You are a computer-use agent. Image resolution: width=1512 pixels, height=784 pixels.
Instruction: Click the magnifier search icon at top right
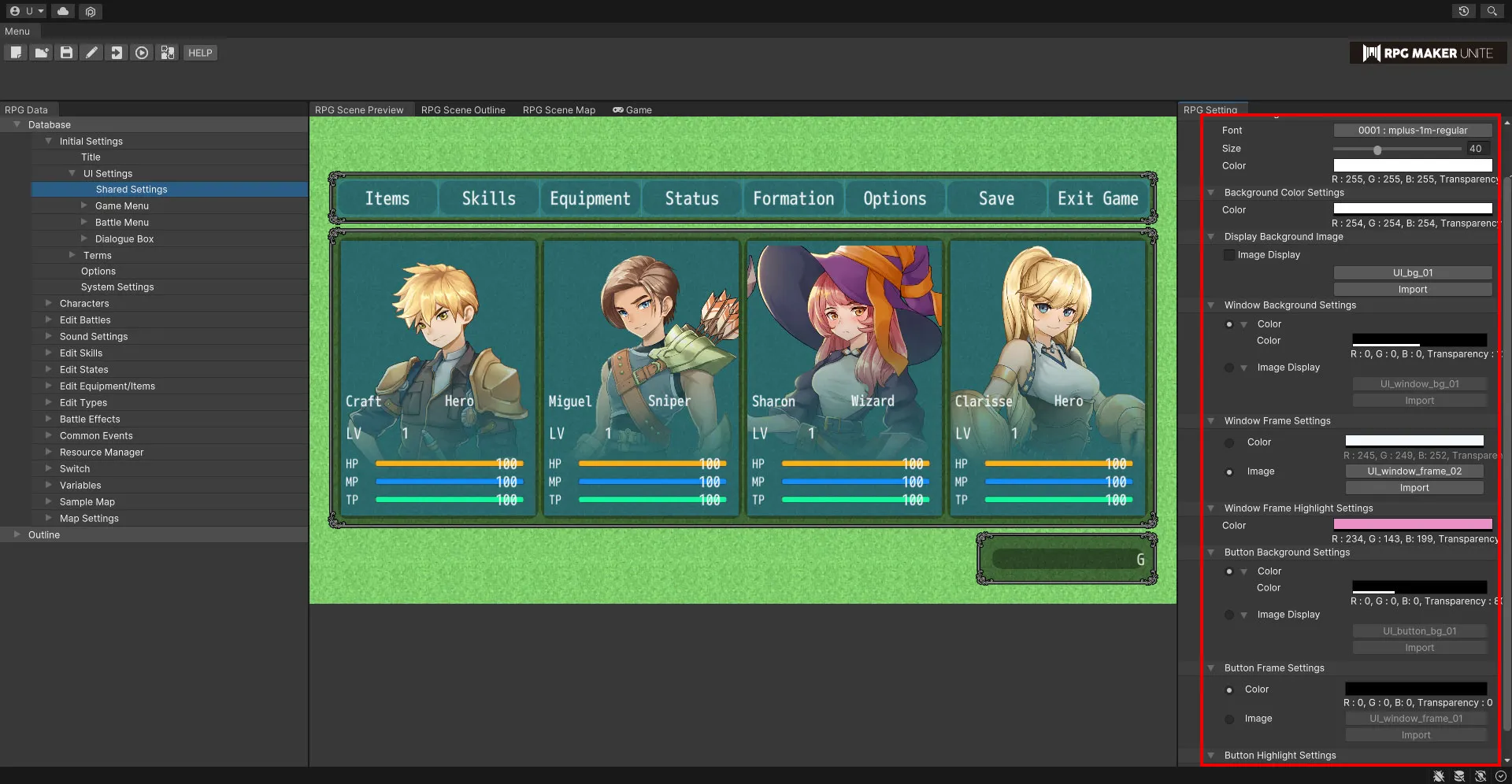click(1492, 11)
